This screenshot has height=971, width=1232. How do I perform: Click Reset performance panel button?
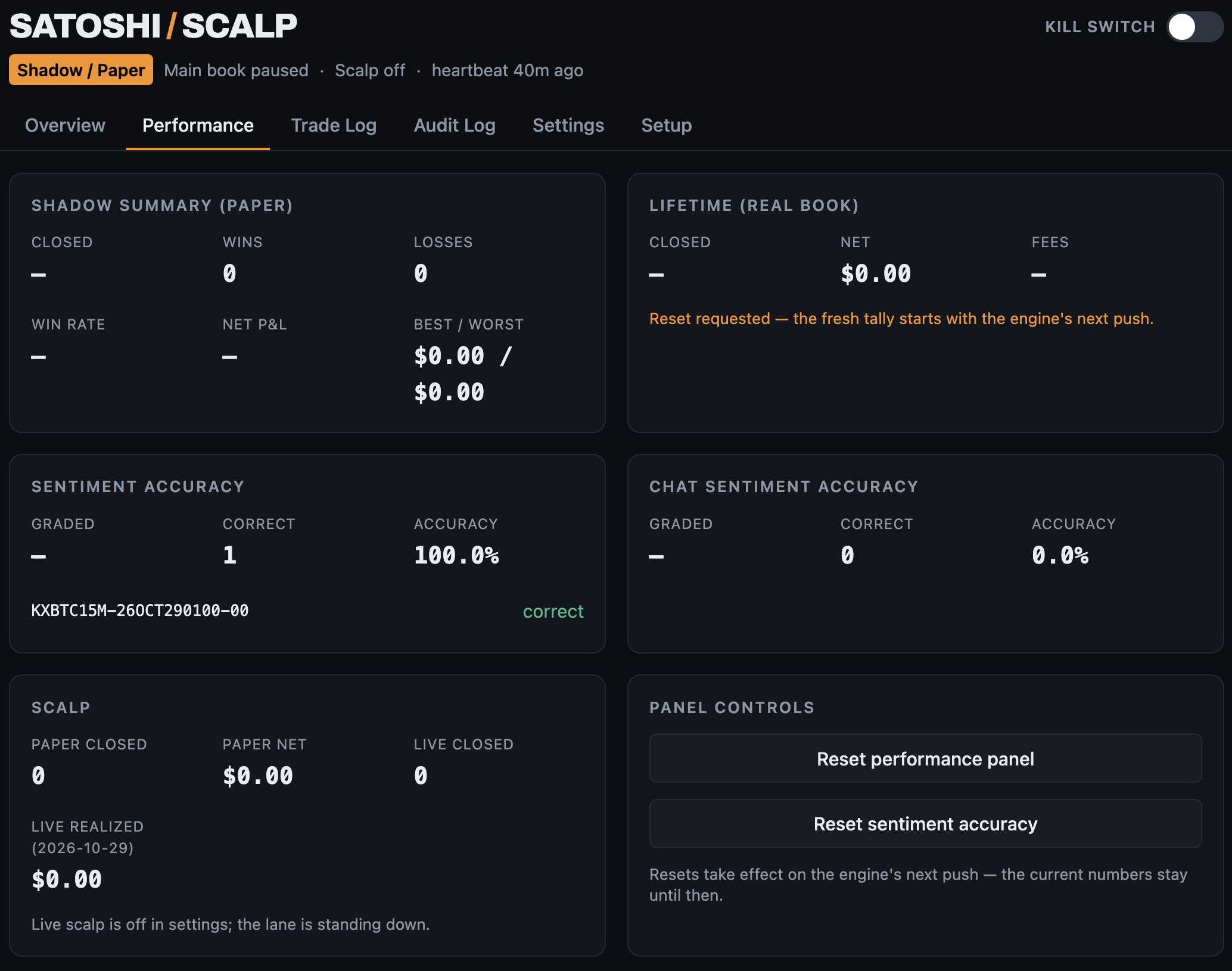point(925,758)
